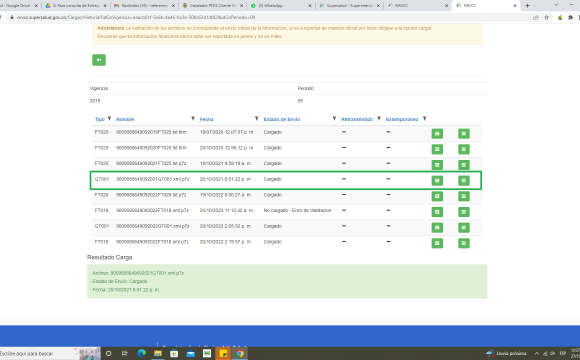Click left green icon in 20/10/2020 row
This screenshot has height=360, width=580.
coord(437,149)
